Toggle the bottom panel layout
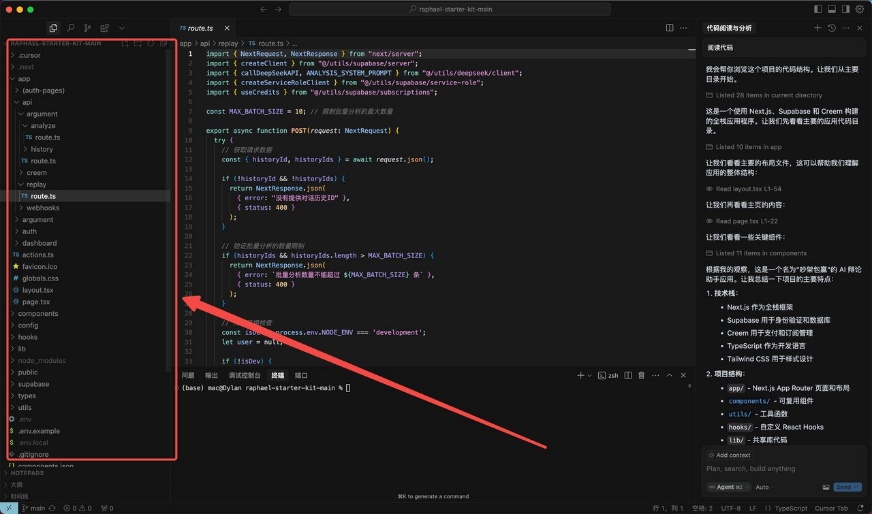The image size is (872, 514). 831,9
